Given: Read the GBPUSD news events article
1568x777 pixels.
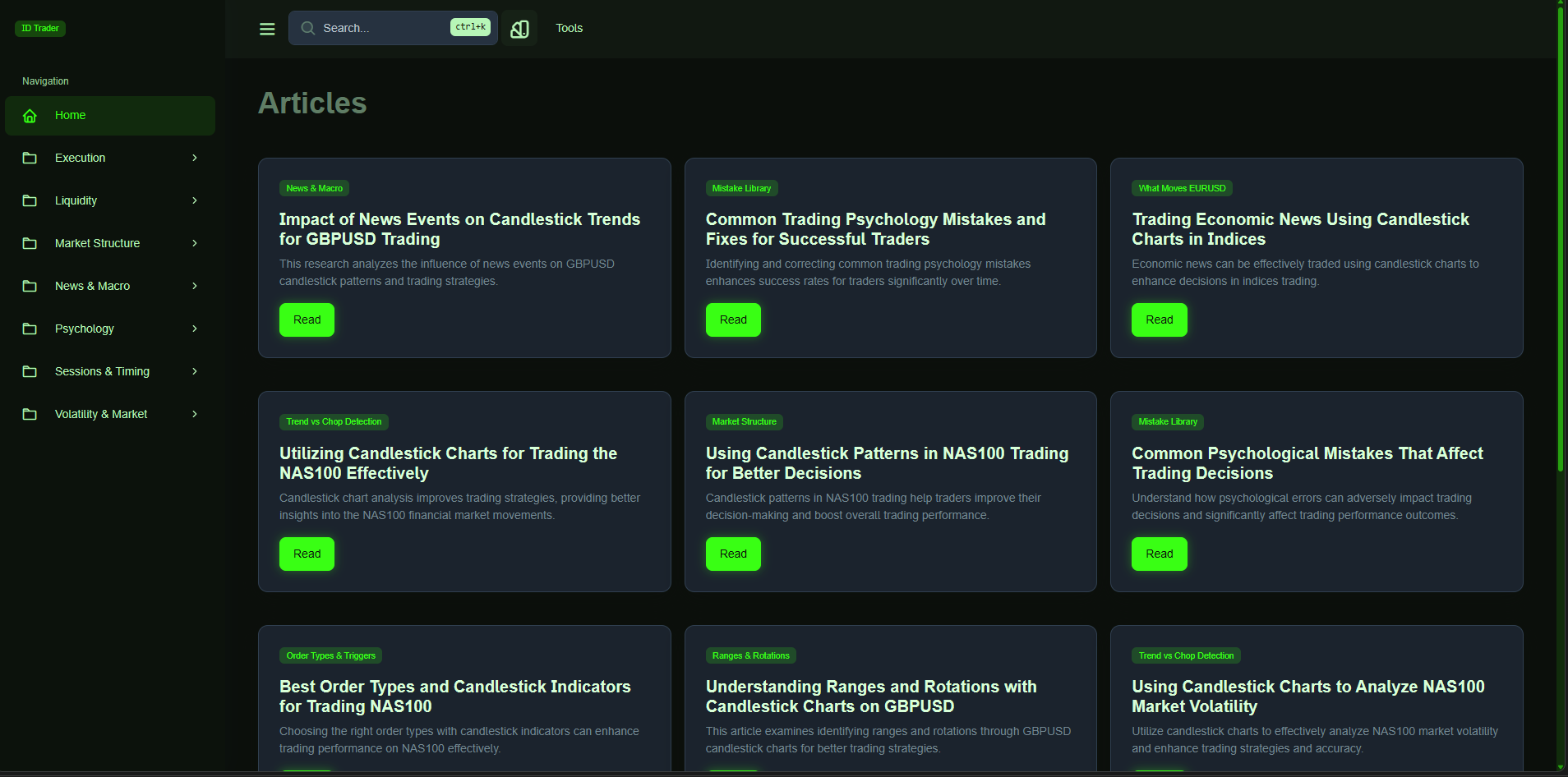Looking at the screenshot, I should [x=307, y=320].
